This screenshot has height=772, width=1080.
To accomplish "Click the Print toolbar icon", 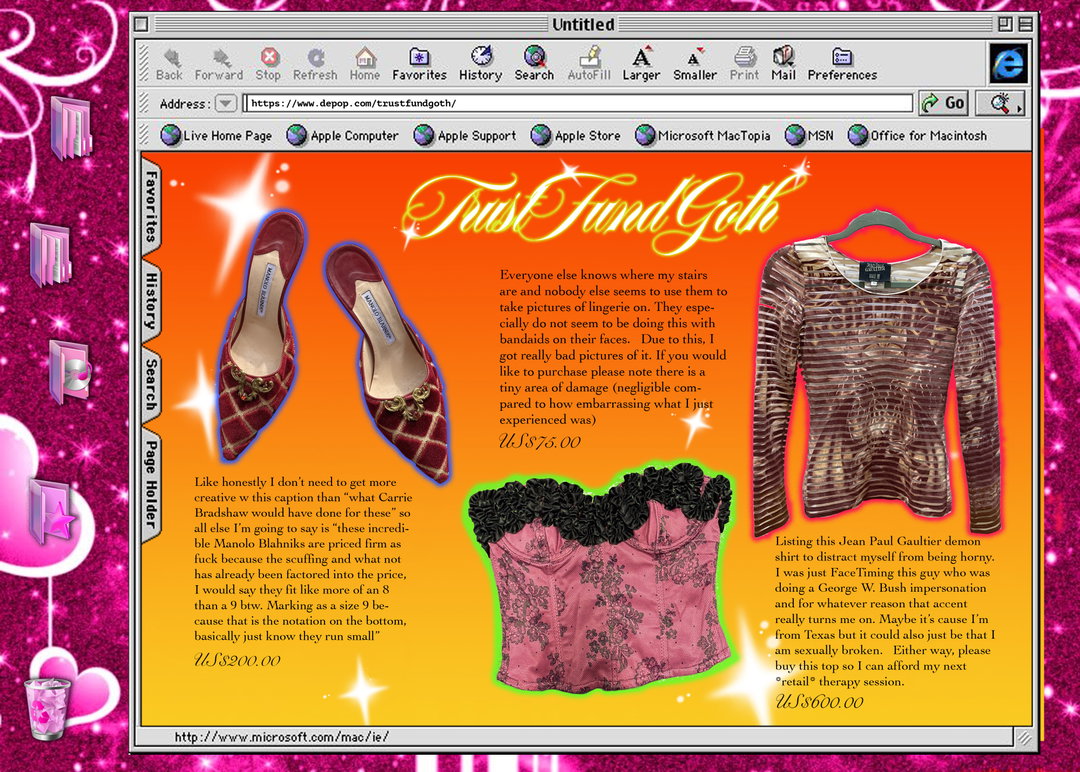I will point(745,63).
